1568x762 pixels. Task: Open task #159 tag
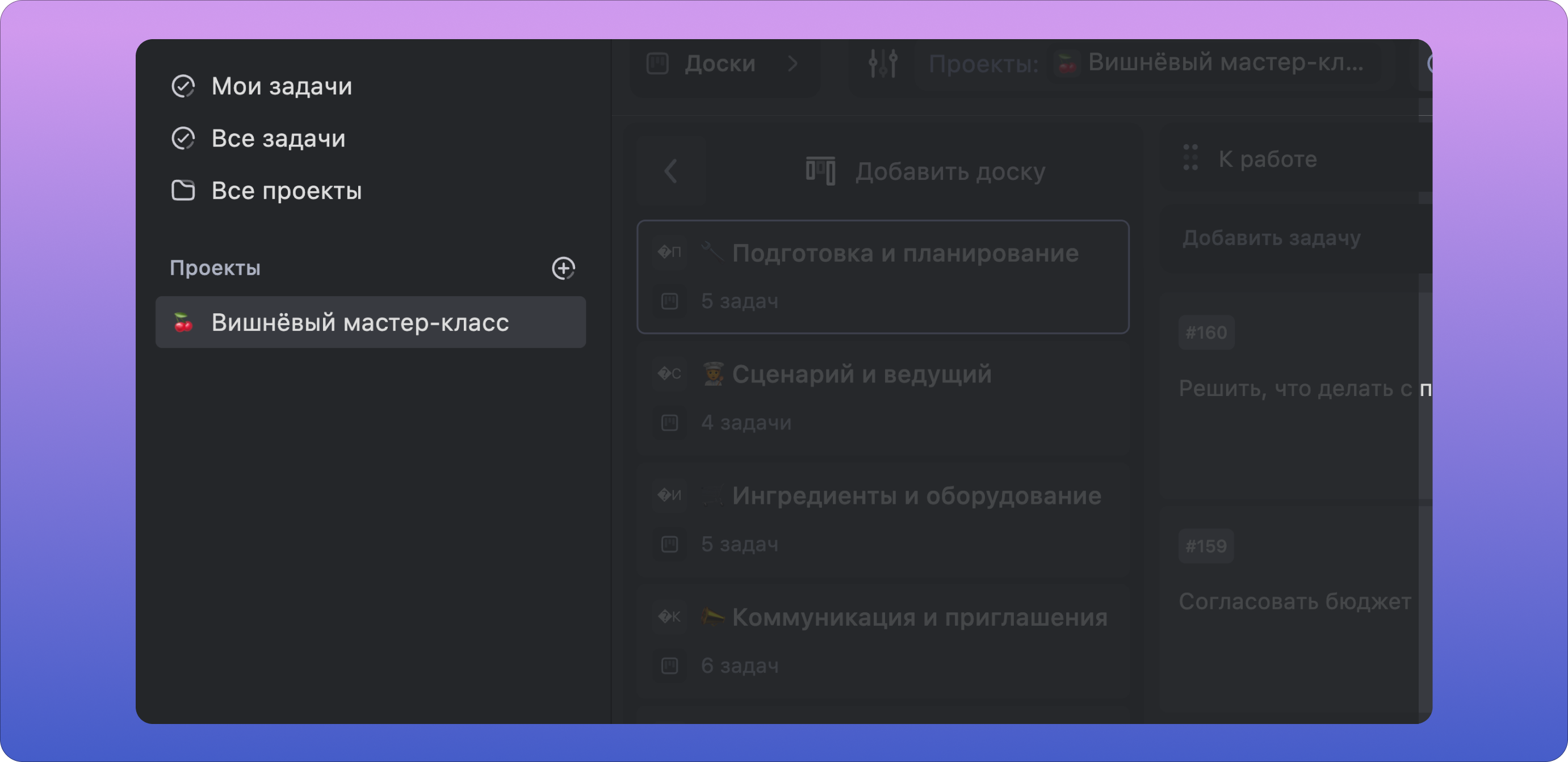1206,545
